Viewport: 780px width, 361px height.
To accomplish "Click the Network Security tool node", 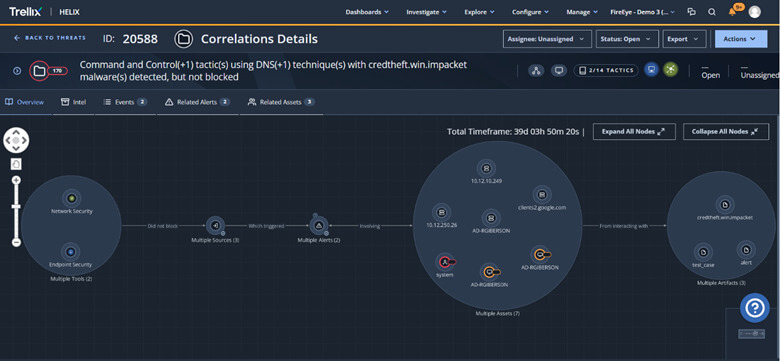I will 72,198.
